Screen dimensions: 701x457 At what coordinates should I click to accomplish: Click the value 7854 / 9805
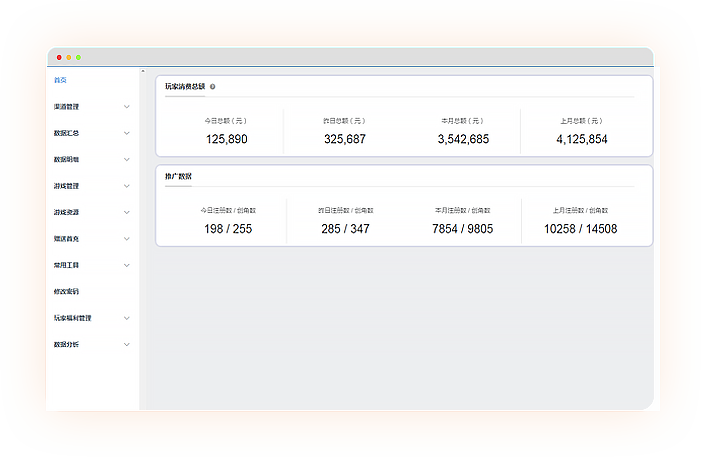[x=463, y=229]
